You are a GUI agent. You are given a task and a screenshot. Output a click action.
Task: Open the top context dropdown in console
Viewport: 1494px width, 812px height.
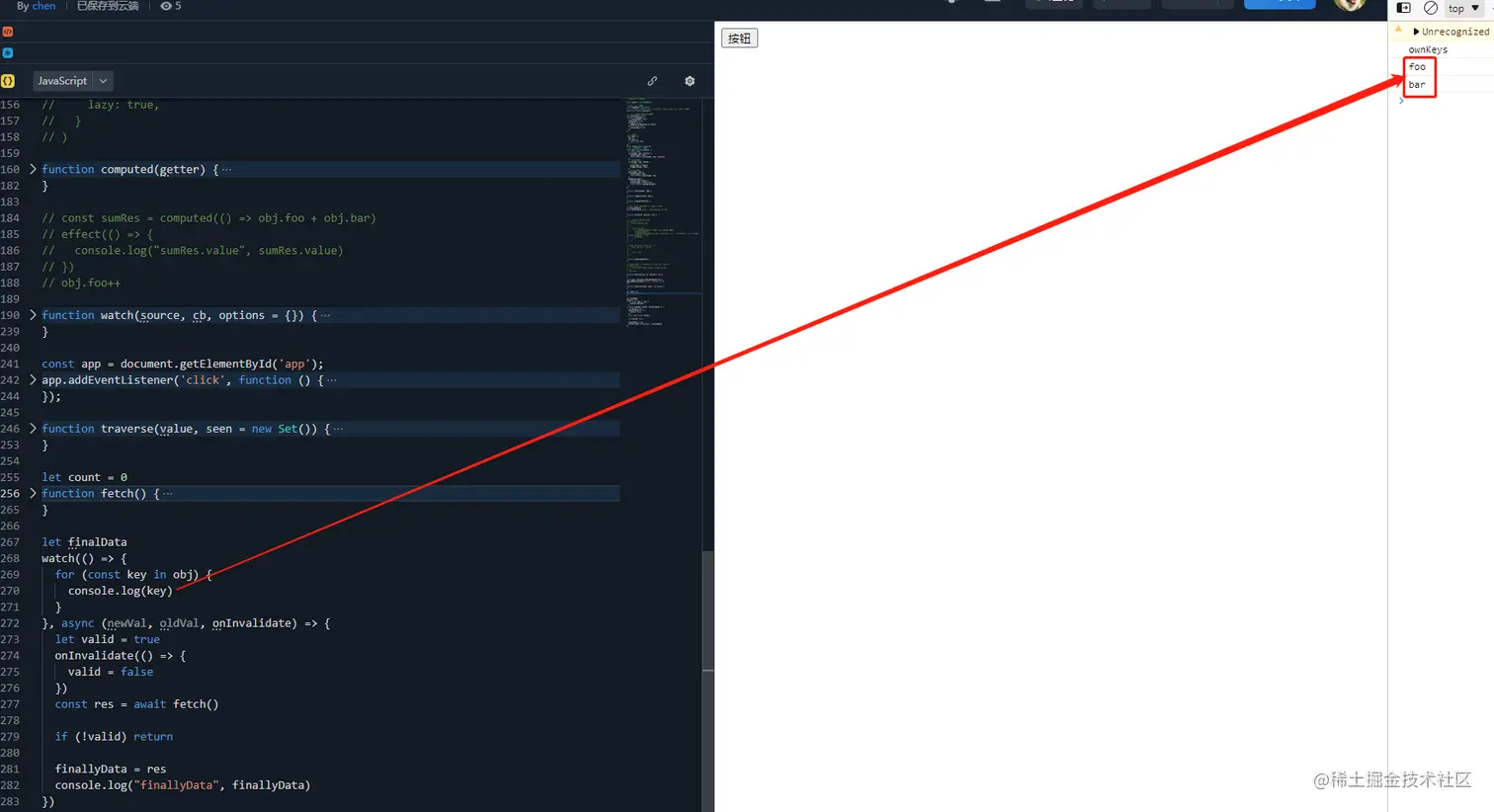pyautogui.click(x=1463, y=8)
